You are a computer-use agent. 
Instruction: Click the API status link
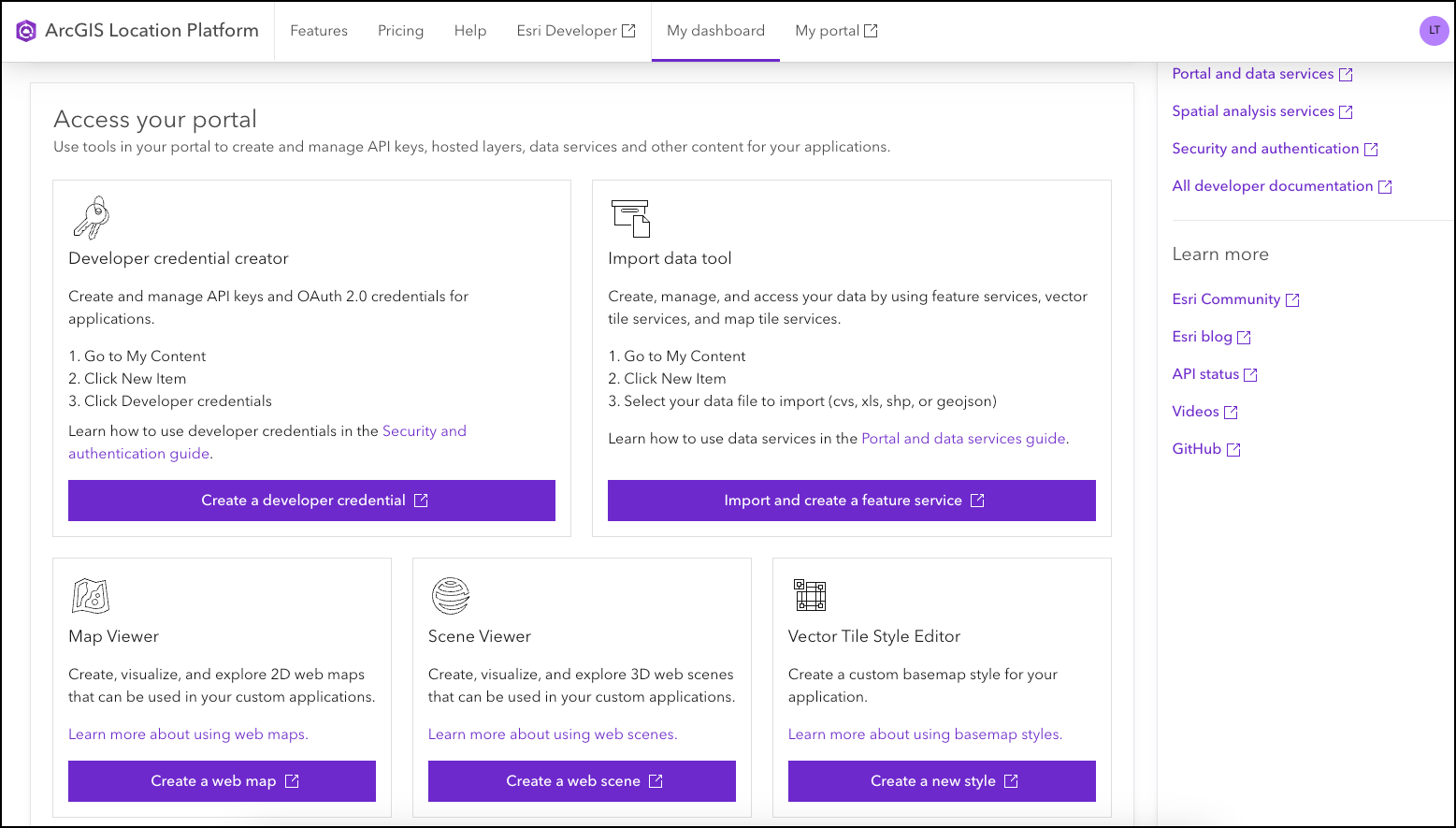1205,373
